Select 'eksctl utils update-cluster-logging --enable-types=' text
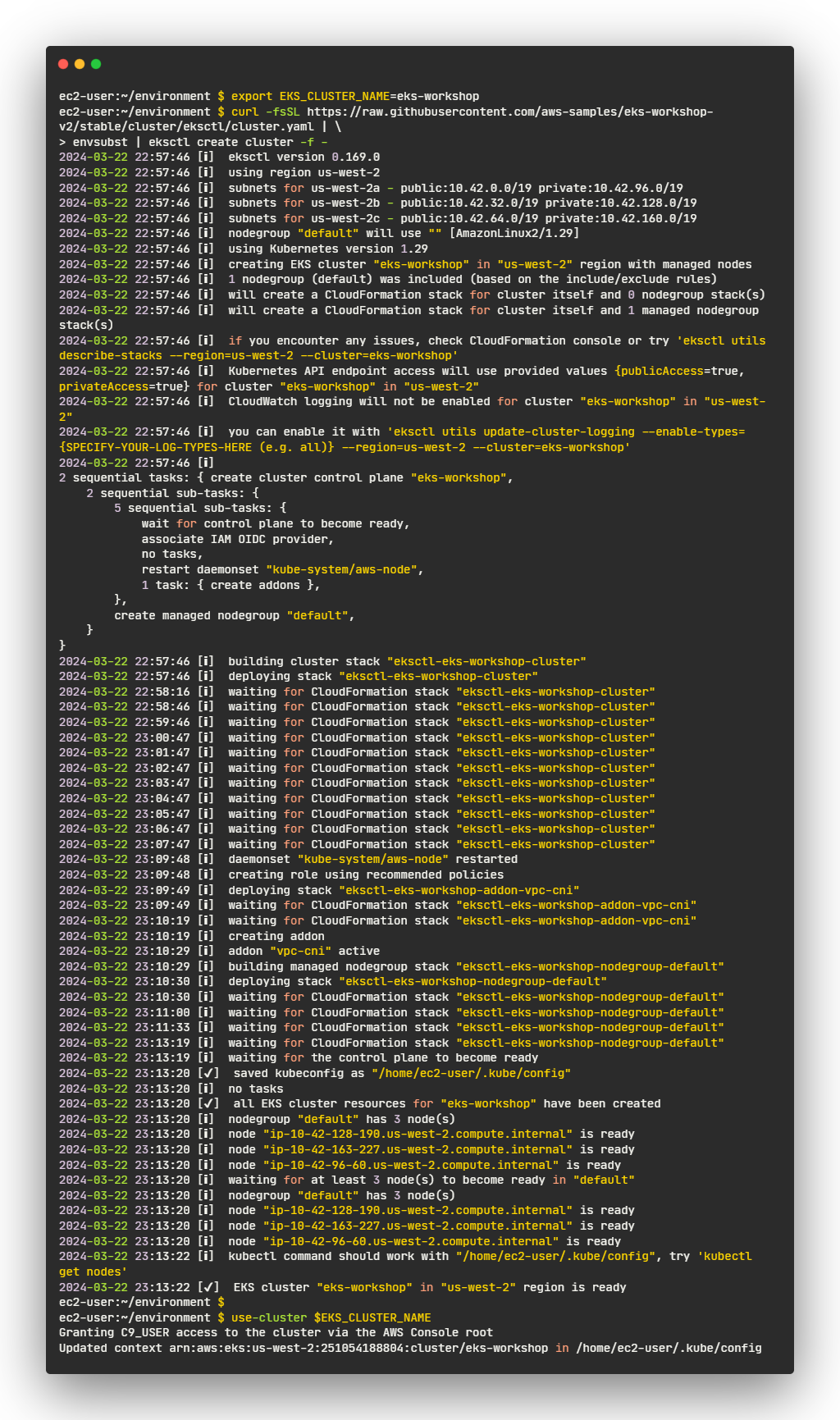The height and width of the screenshot is (1420, 840). tap(566, 431)
